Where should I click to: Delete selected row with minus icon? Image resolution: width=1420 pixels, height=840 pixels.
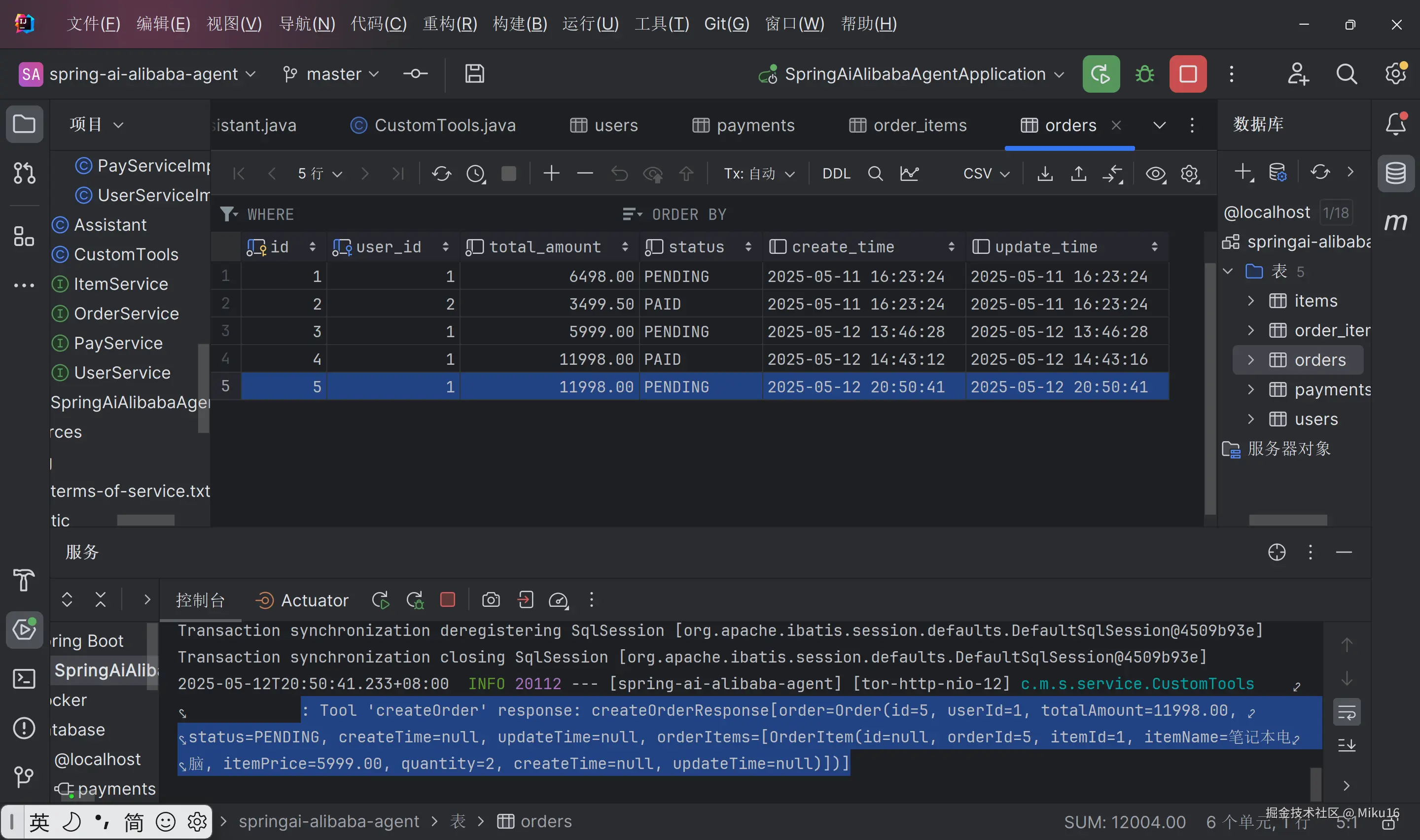pyautogui.click(x=585, y=173)
